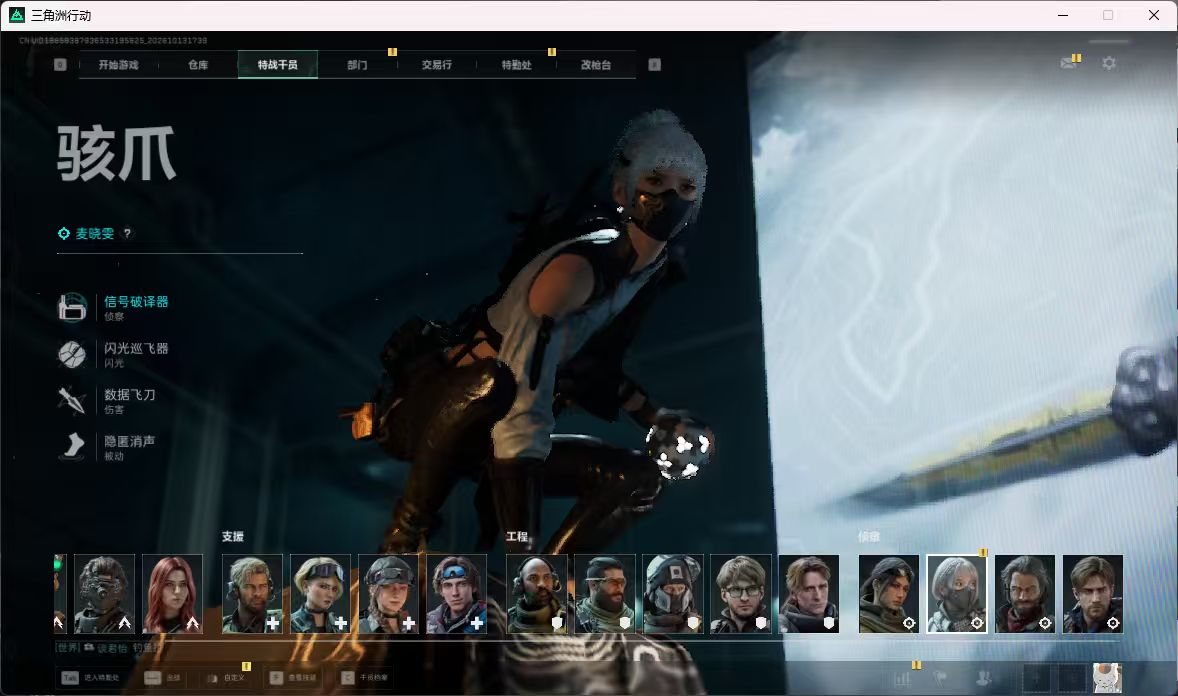Open the world chat bar
1178x696 pixels.
pyautogui.click(x=105, y=647)
